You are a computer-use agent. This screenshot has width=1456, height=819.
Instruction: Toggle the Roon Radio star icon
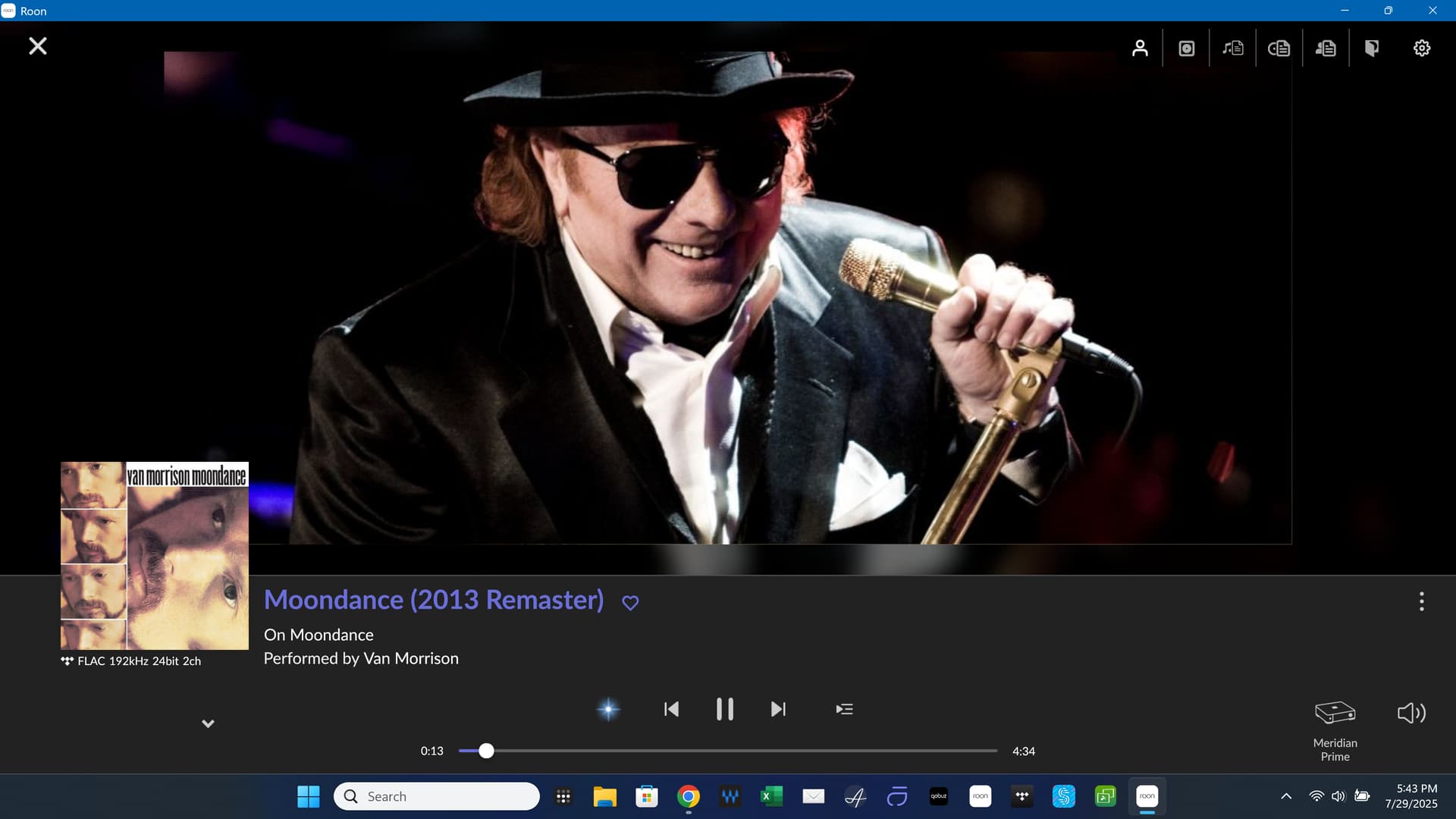pos(608,710)
